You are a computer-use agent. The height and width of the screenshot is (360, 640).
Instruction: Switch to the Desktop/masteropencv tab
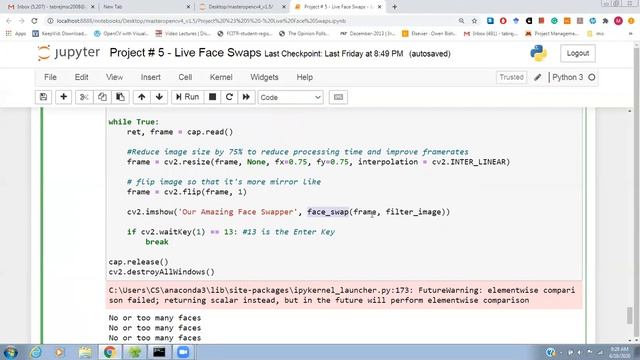[x=242, y=7]
